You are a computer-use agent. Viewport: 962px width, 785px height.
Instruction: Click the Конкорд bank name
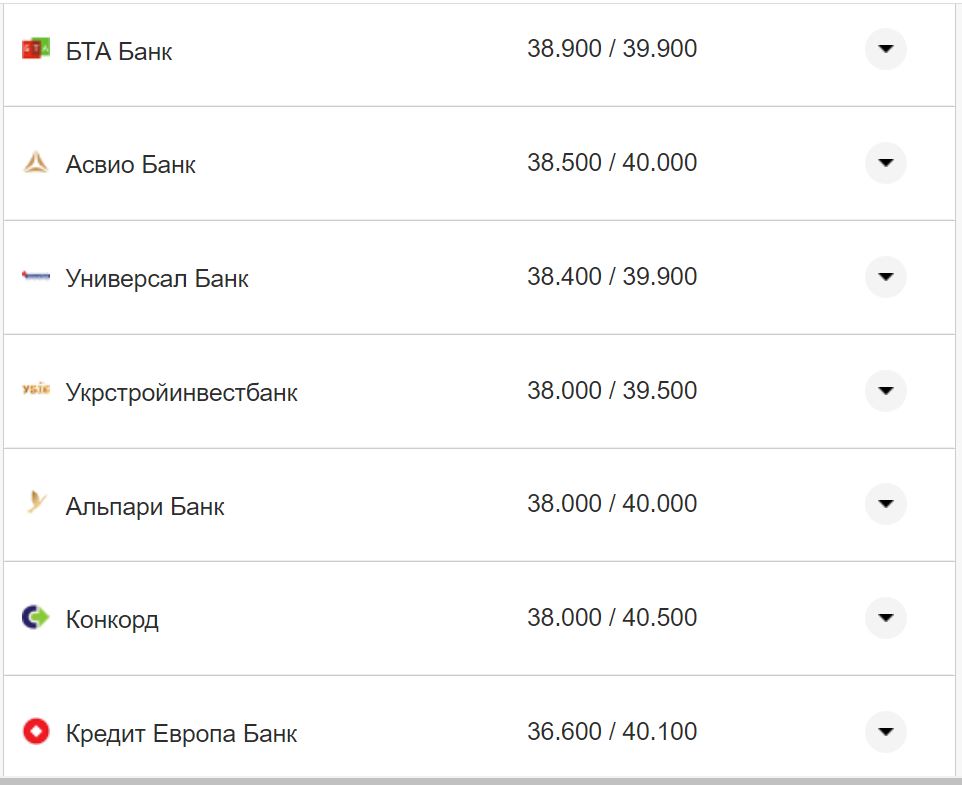[112, 620]
